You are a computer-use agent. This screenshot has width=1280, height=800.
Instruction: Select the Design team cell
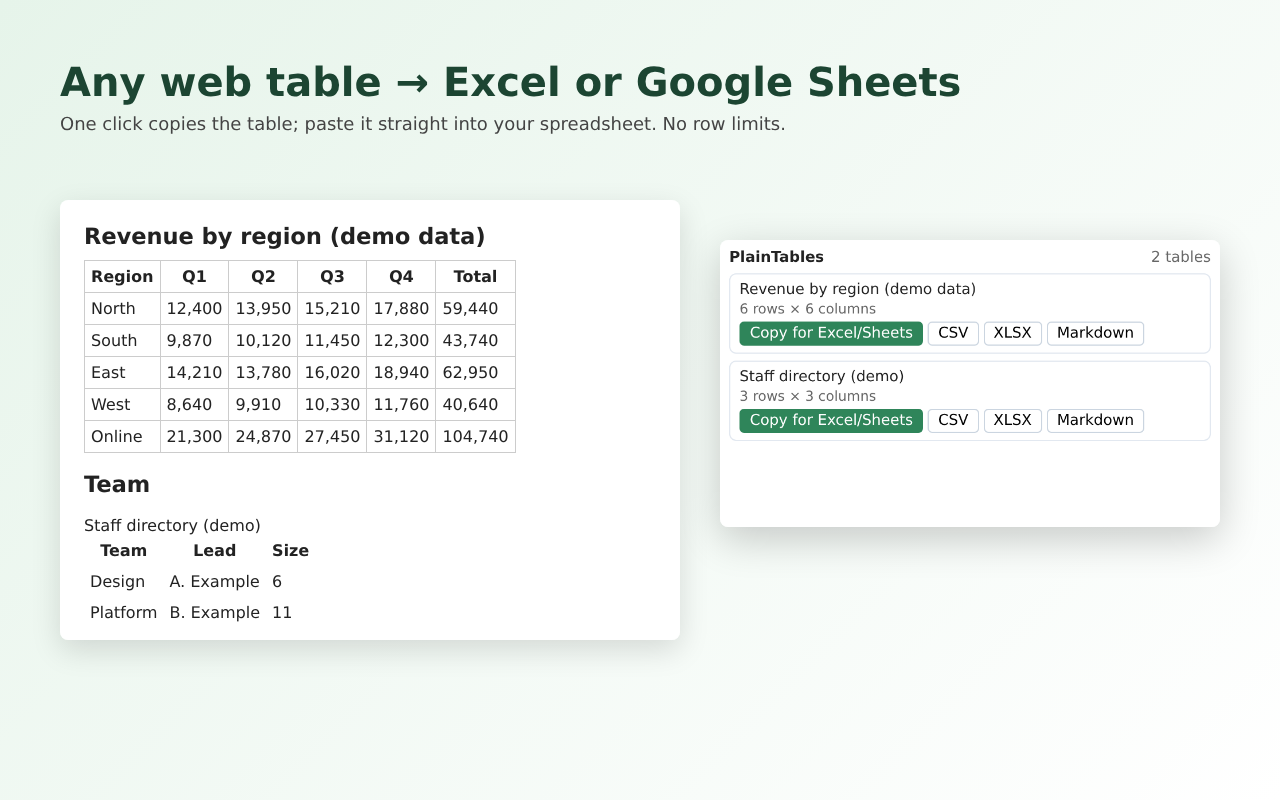(x=124, y=582)
